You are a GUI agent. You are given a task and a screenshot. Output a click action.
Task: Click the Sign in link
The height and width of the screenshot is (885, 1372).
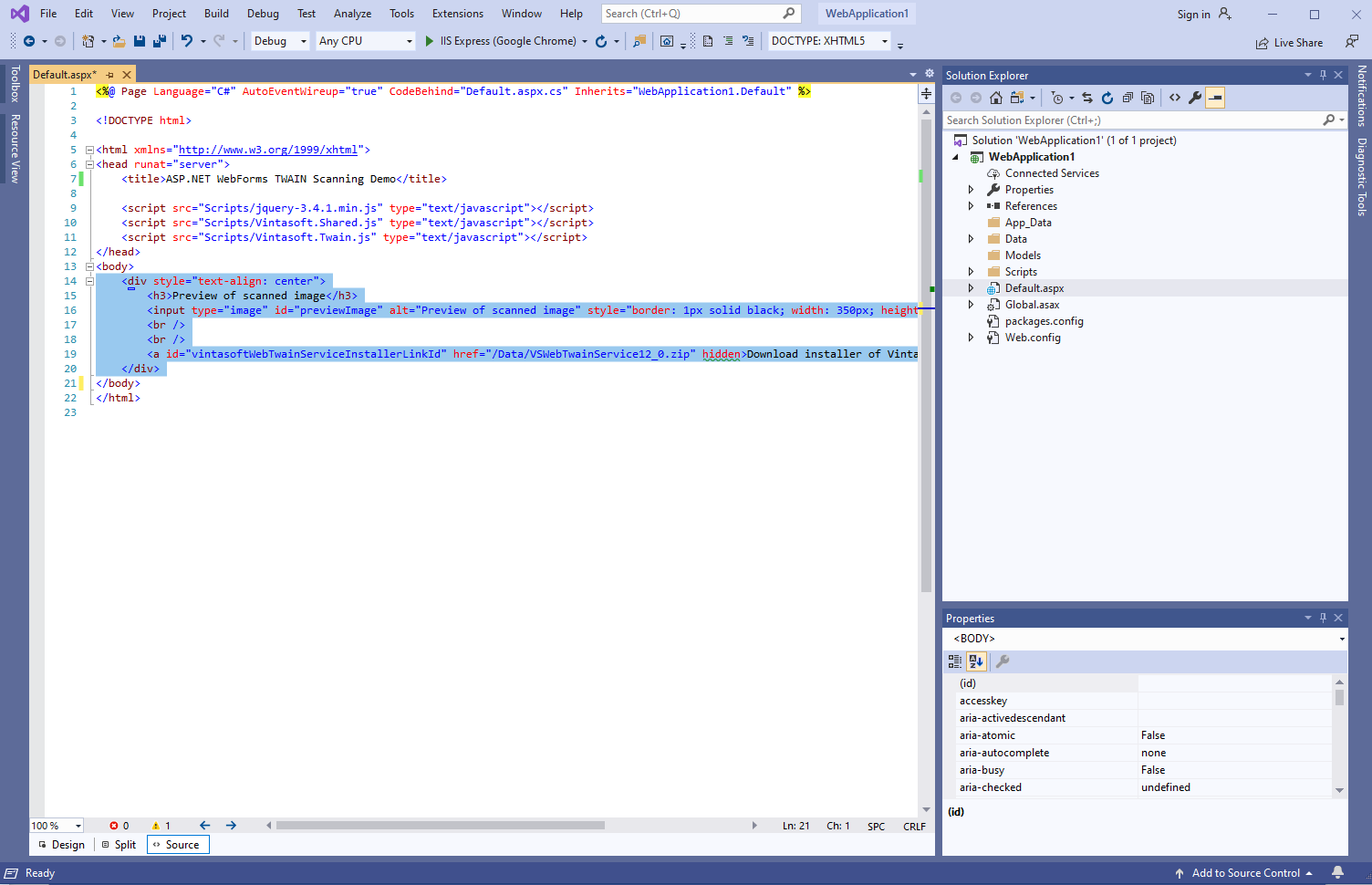[x=1193, y=14]
